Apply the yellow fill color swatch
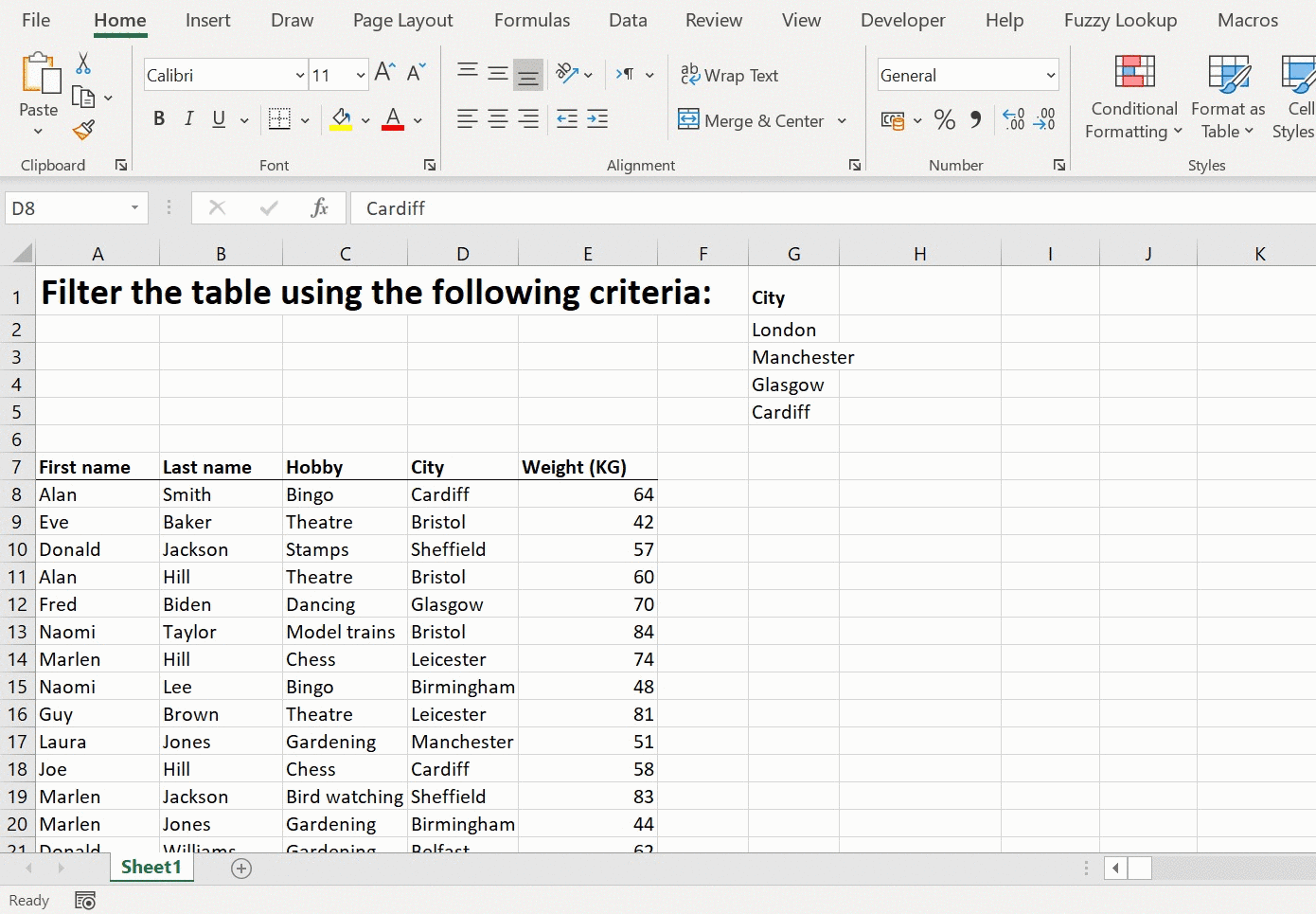Viewport: 1316px width, 914px height. tap(341, 120)
